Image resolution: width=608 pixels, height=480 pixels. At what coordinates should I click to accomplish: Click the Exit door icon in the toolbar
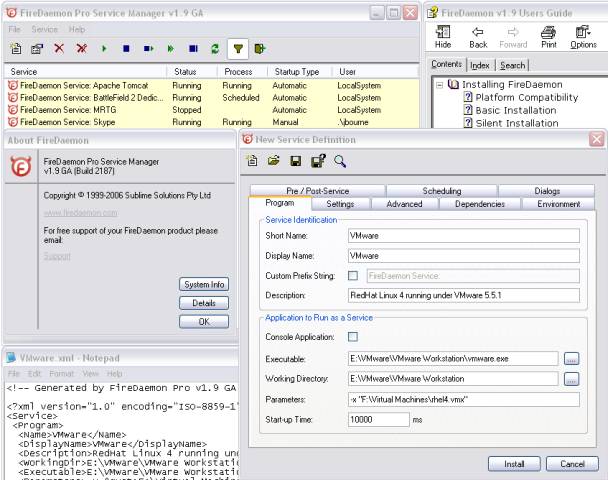tap(260, 48)
